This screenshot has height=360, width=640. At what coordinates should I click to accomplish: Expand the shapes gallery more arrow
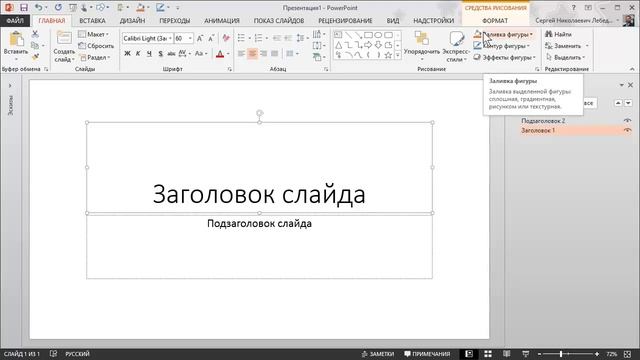(398, 55)
